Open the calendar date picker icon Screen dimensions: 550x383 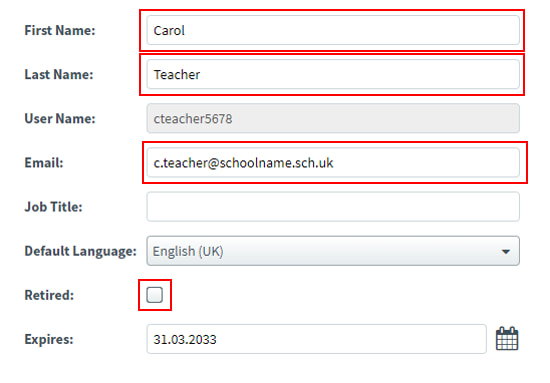507,339
